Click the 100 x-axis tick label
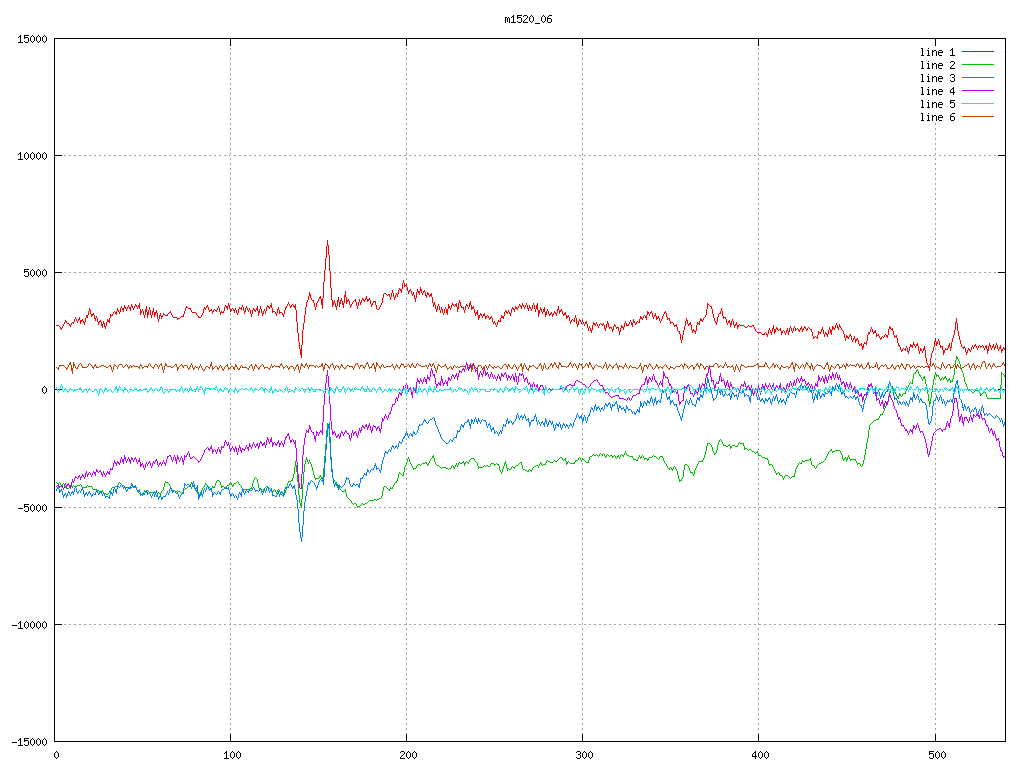This screenshot has height=768, width=1024. click(230, 755)
